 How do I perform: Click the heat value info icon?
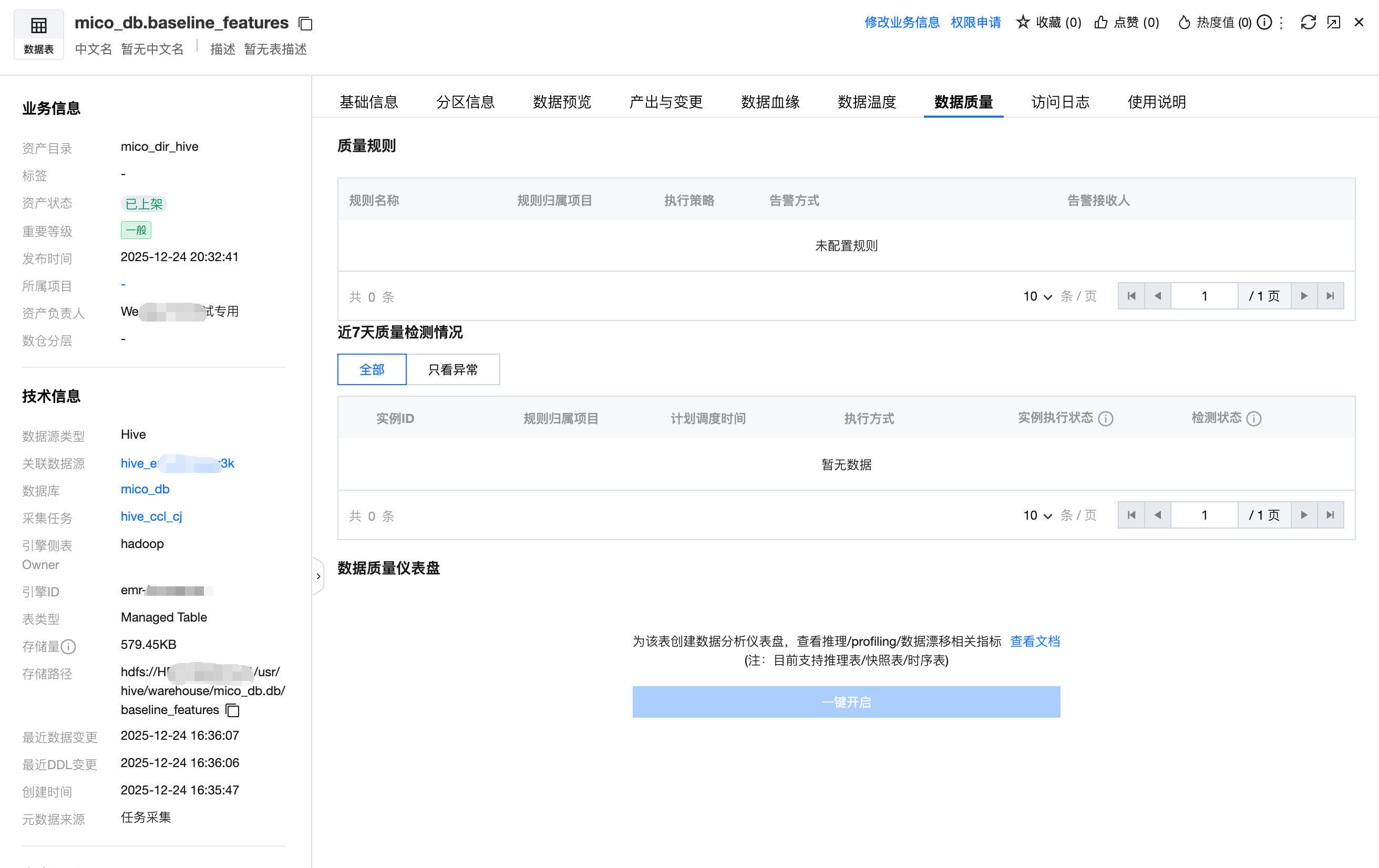(x=1264, y=22)
